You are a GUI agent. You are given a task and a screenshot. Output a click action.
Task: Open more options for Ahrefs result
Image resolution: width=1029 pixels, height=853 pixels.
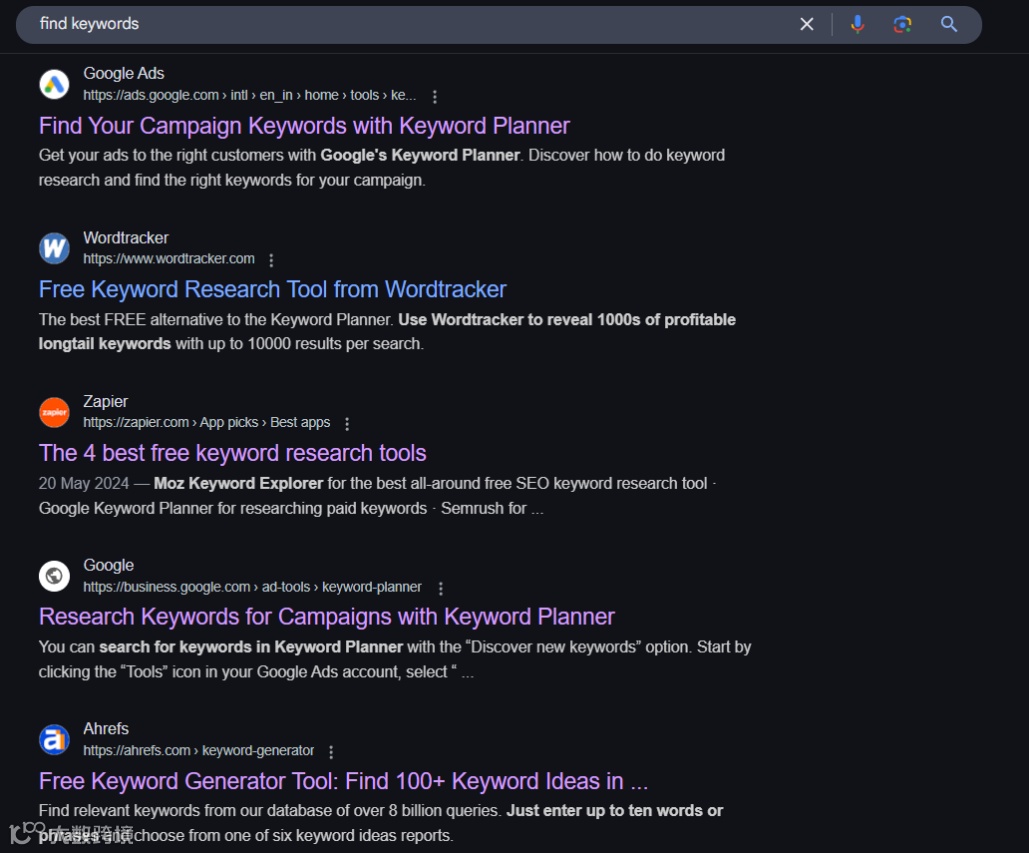[331, 751]
